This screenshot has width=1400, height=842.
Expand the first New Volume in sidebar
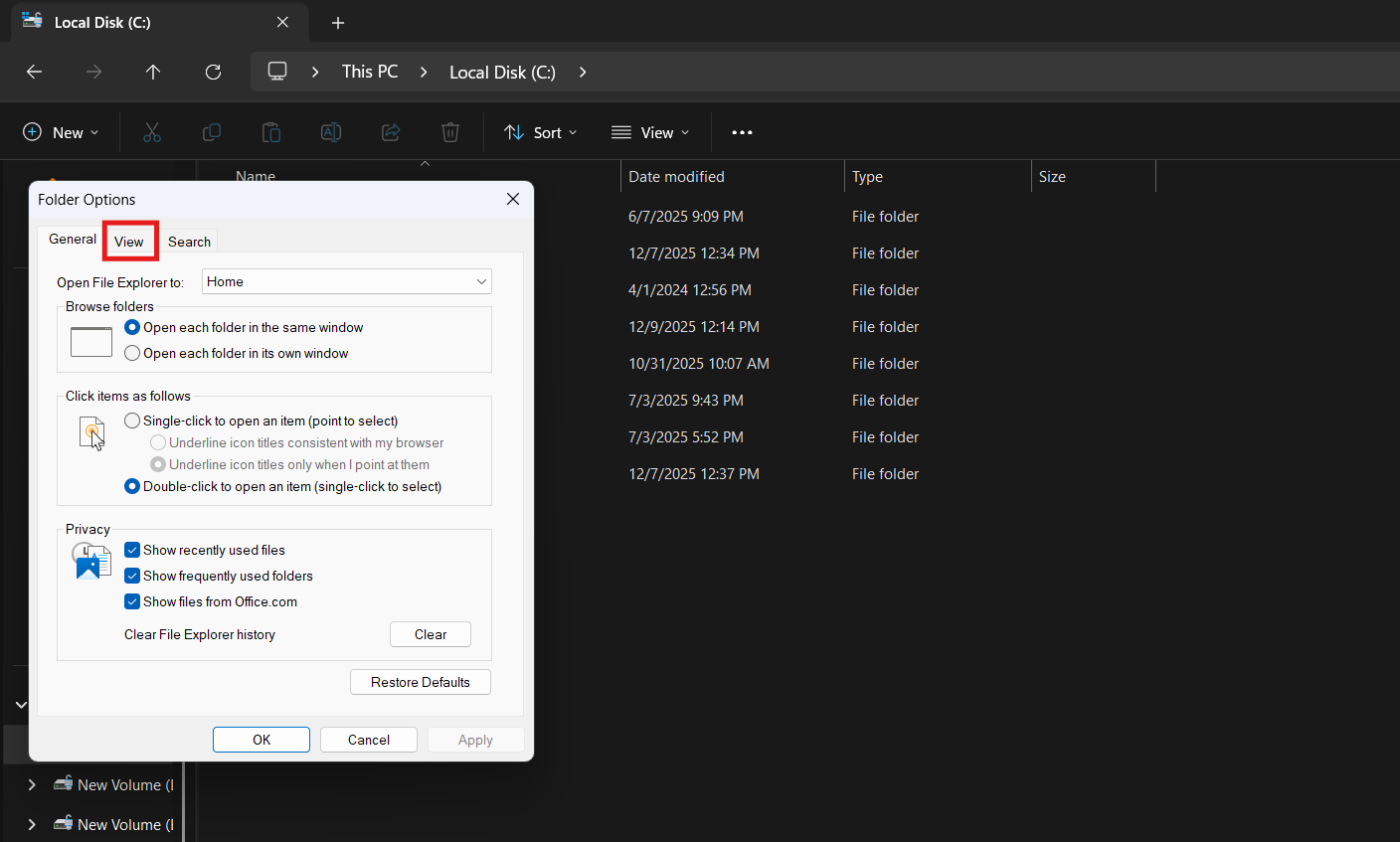coord(31,784)
